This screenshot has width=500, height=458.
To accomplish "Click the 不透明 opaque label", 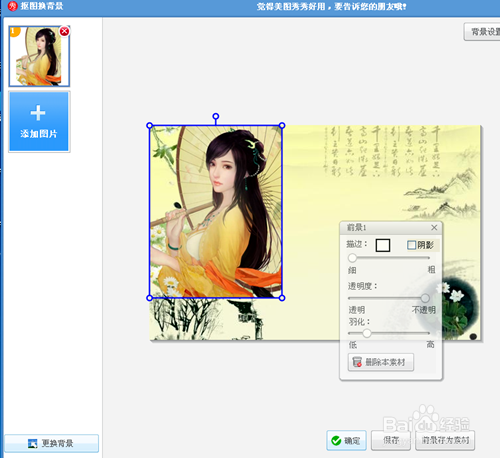I will [x=424, y=310].
